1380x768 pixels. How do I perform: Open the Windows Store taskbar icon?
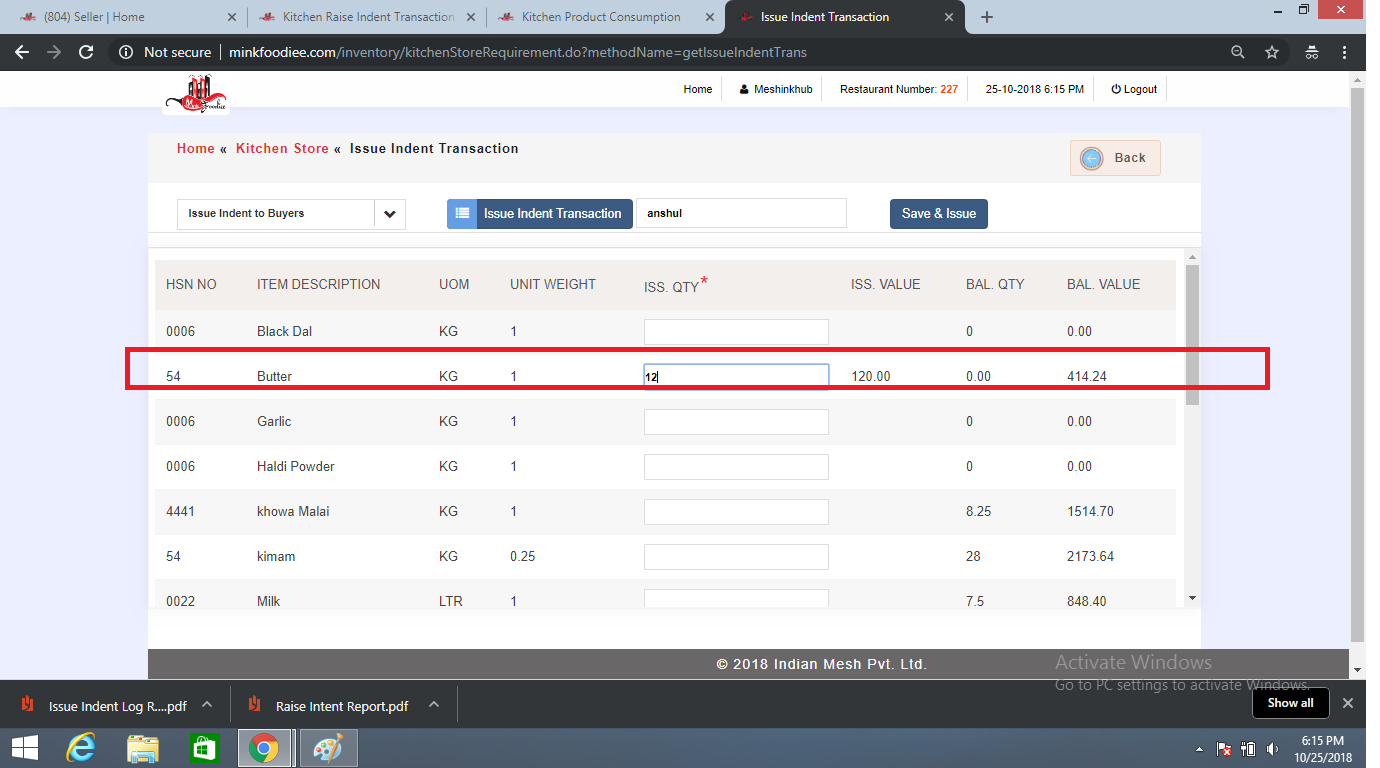(x=204, y=748)
